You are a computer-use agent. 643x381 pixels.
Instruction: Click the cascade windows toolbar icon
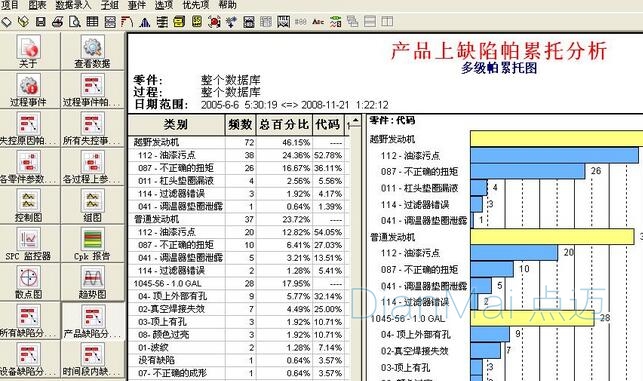tap(353, 21)
